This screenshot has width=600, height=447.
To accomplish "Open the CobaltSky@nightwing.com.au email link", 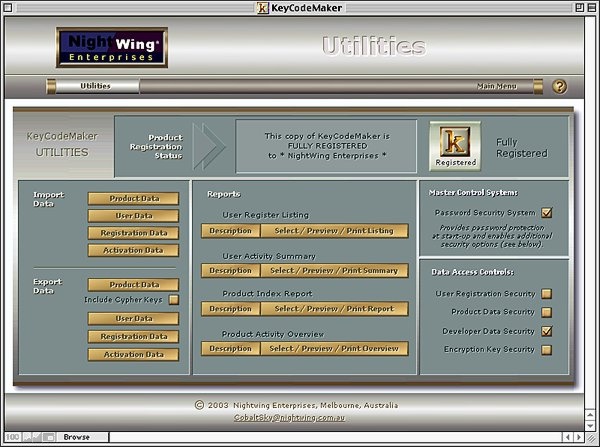I will (x=289, y=418).
